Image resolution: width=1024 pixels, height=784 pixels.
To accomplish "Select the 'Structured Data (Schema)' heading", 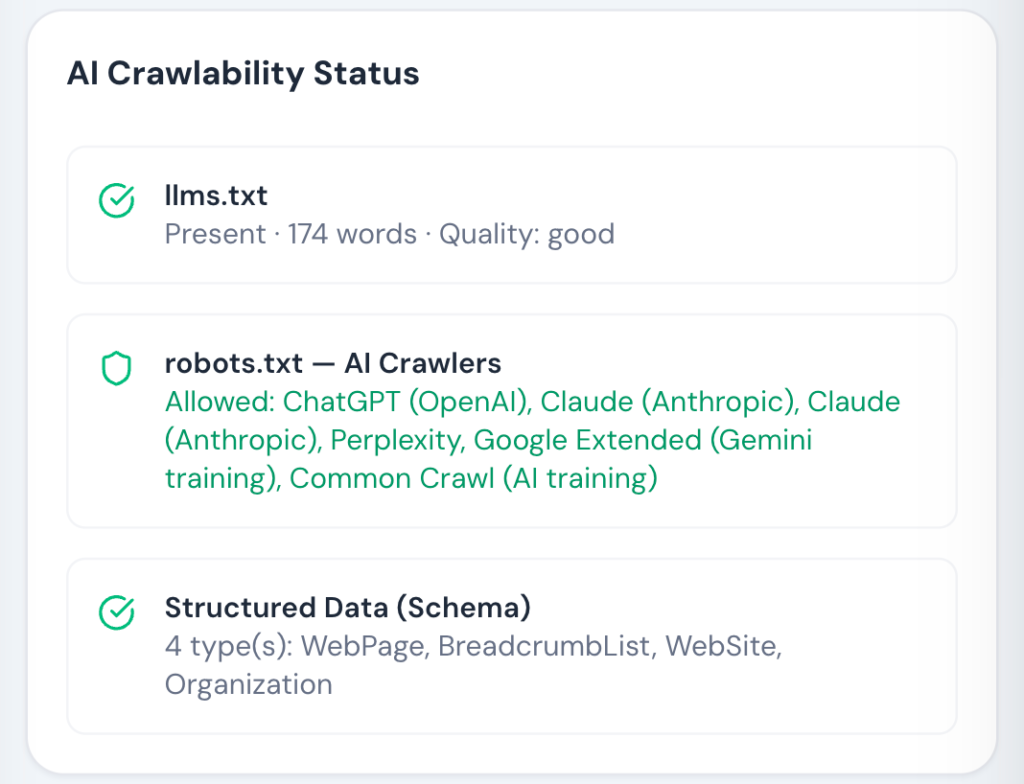I will point(348,608).
